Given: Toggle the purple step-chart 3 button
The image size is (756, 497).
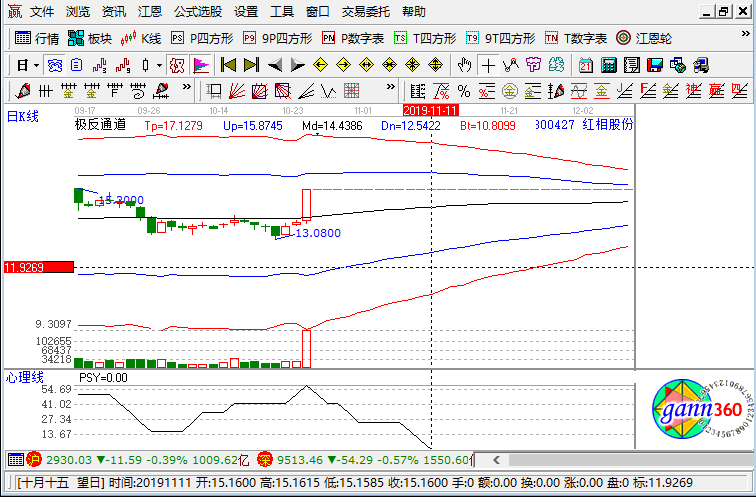Looking at the screenshot, I should [100, 65].
